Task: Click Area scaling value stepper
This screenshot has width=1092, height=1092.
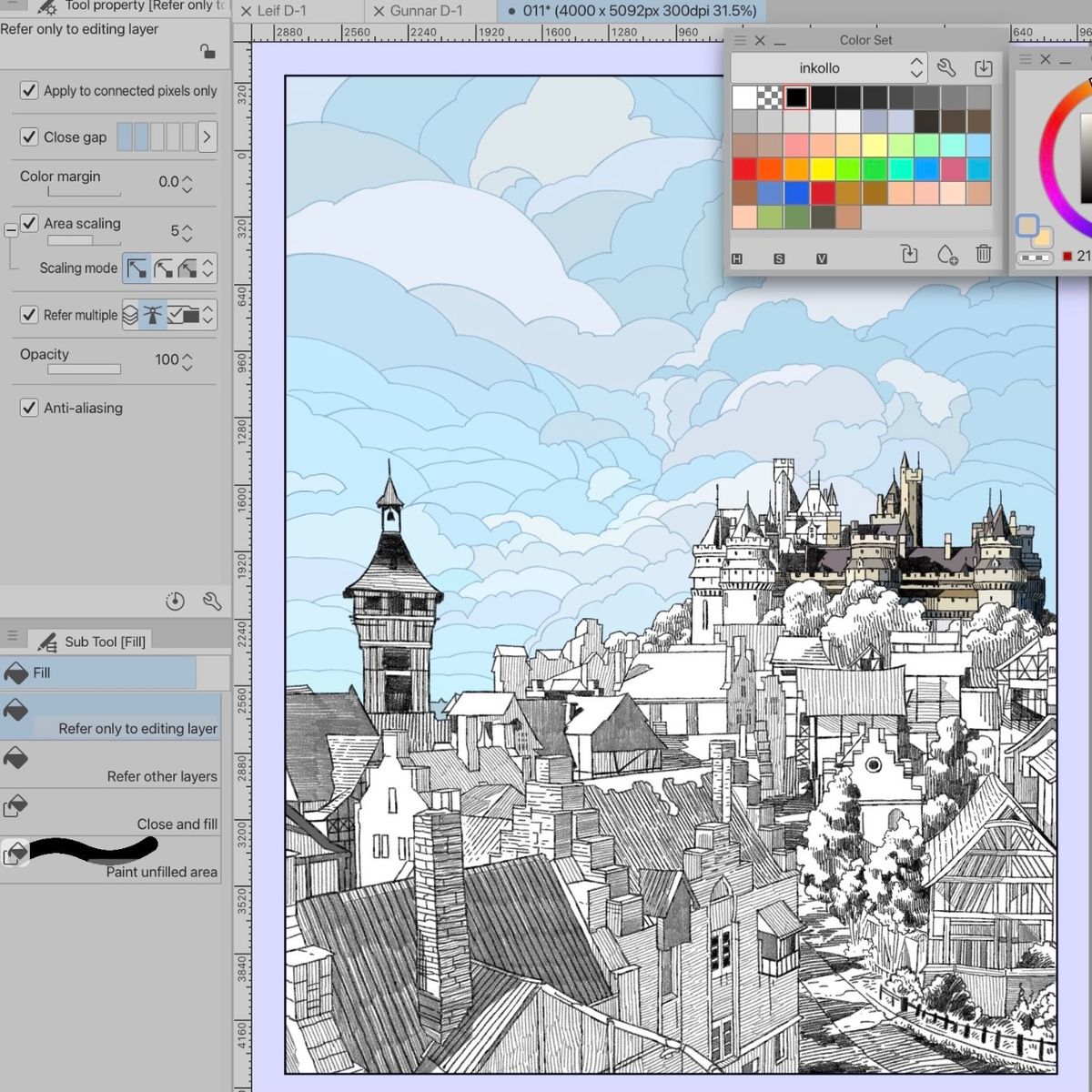Action: (x=187, y=232)
